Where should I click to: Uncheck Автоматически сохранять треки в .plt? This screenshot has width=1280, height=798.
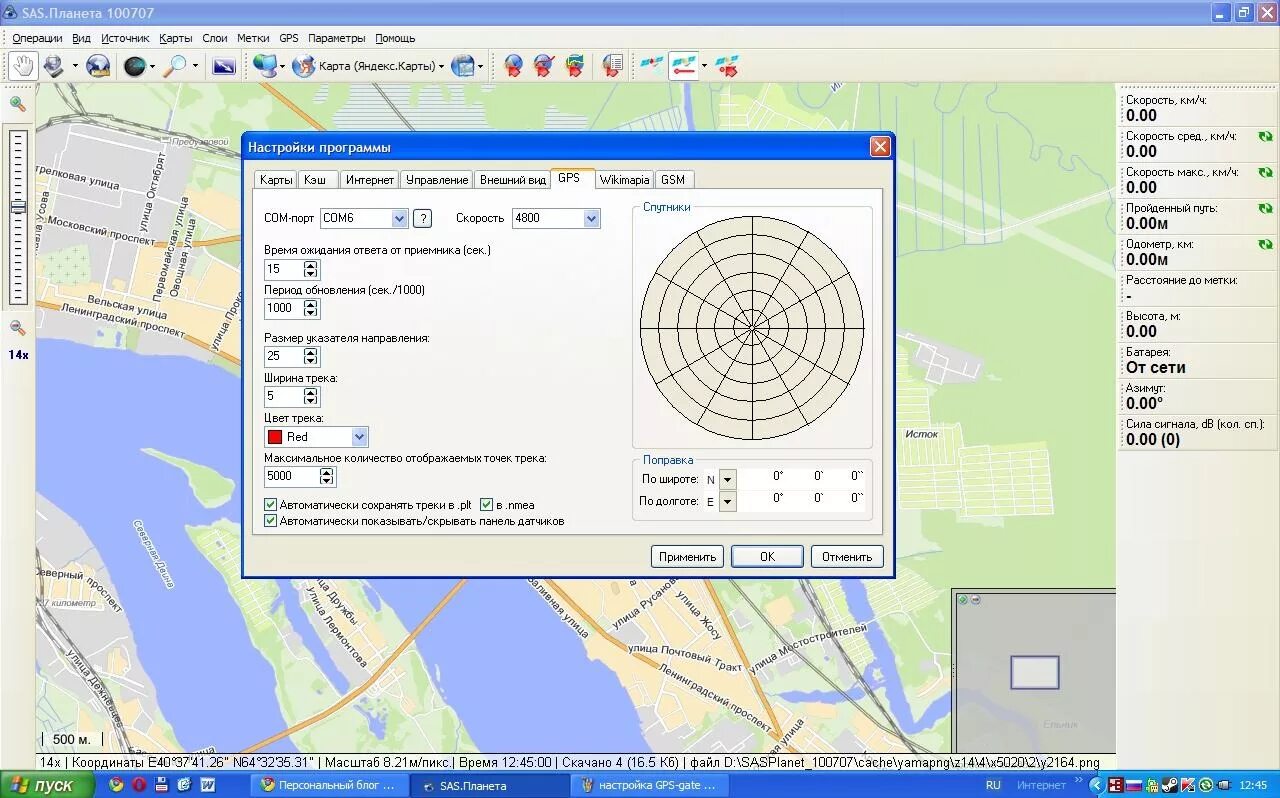coord(270,505)
